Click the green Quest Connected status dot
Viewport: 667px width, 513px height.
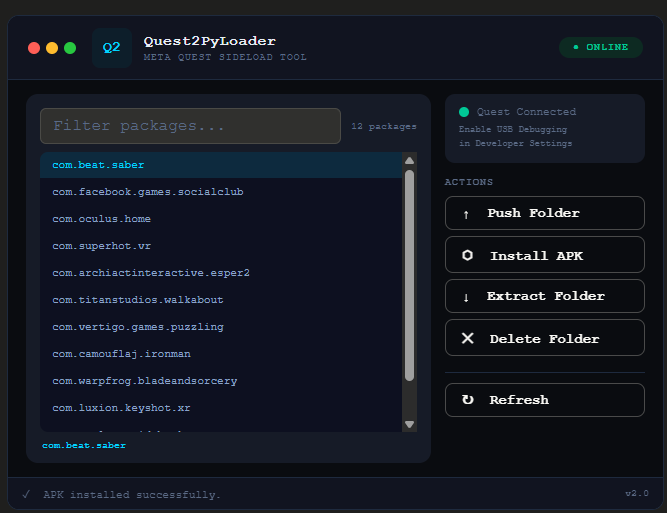tap(464, 112)
